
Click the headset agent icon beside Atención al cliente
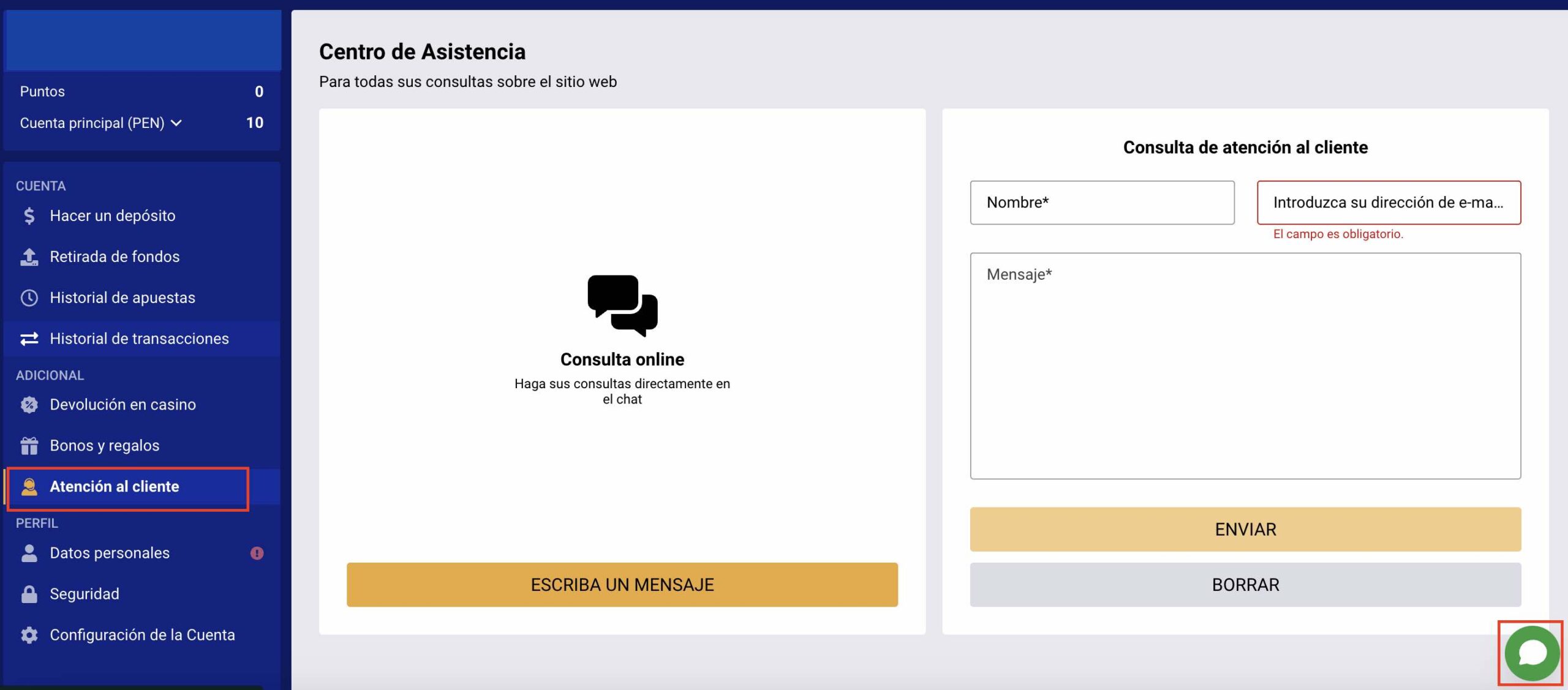click(29, 487)
